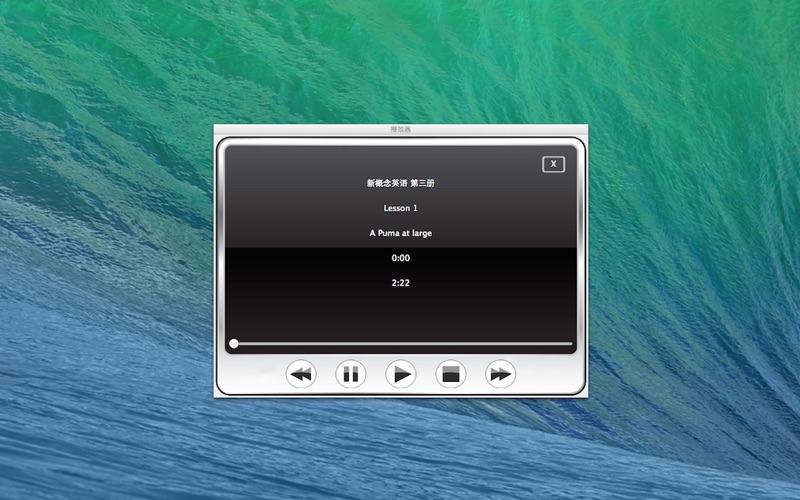Stop the audio playback

point(451,374)
